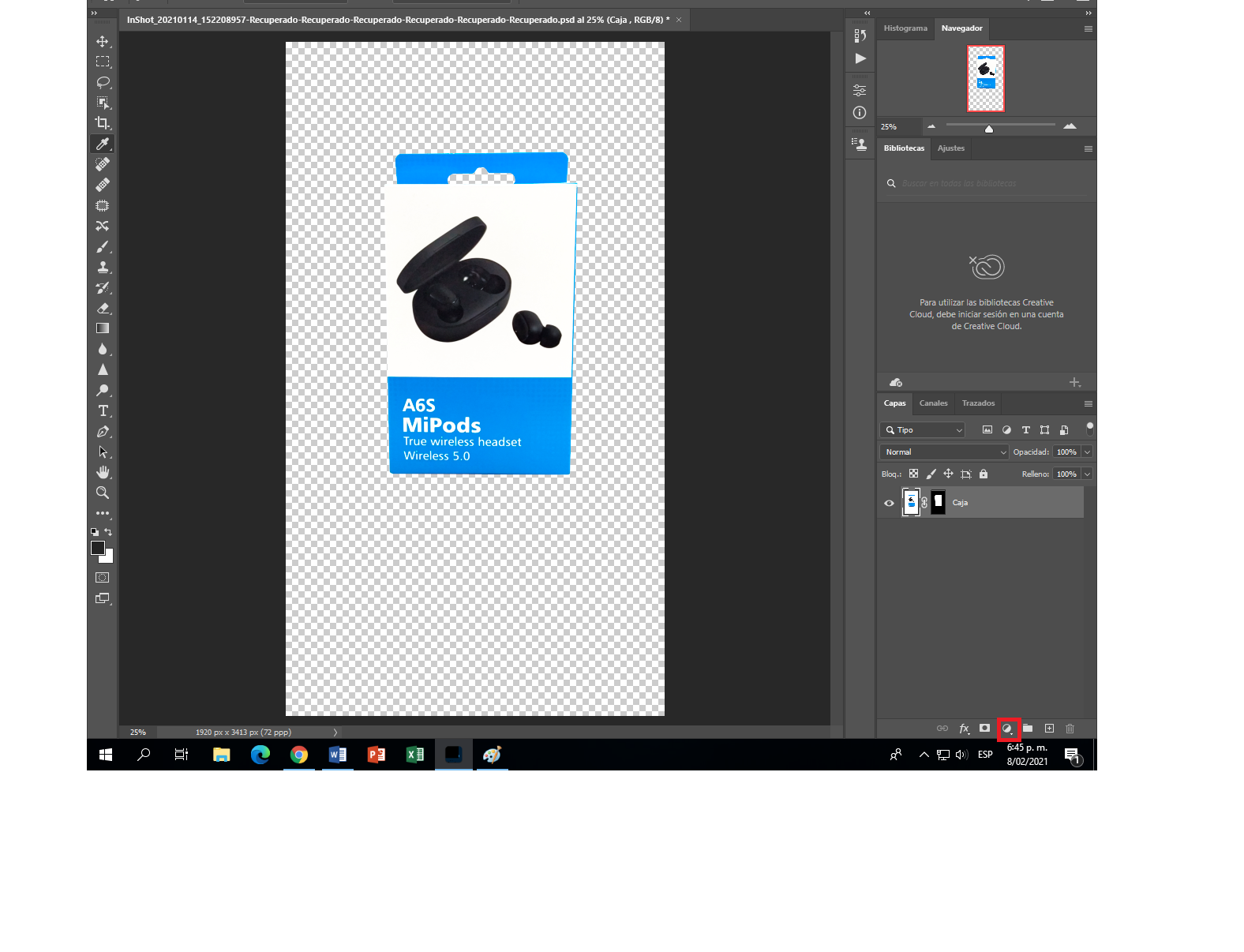Select the Pen tool
The height and width of the screenshot is (952, 1244).
(103, 432)
